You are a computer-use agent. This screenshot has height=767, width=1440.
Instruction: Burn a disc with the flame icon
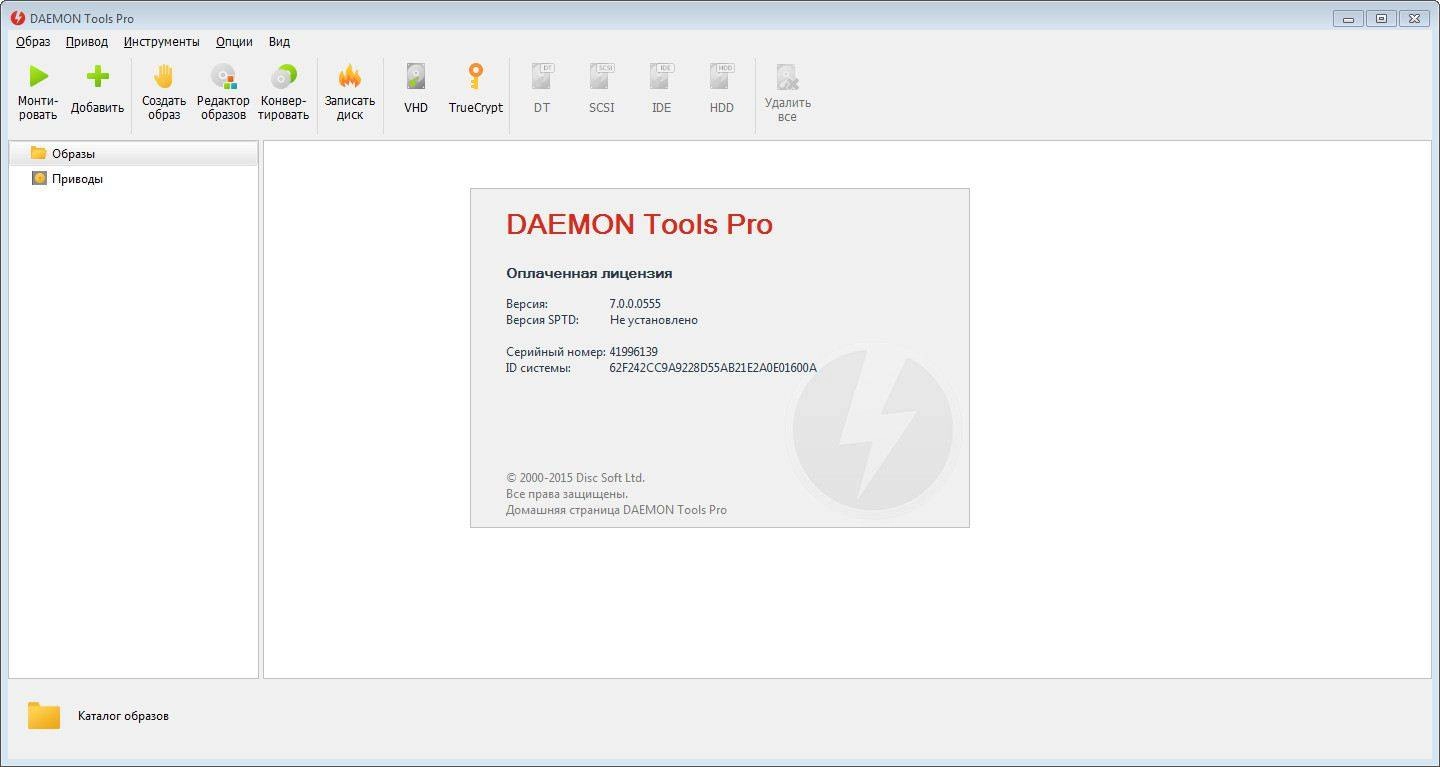click(349, 76)
